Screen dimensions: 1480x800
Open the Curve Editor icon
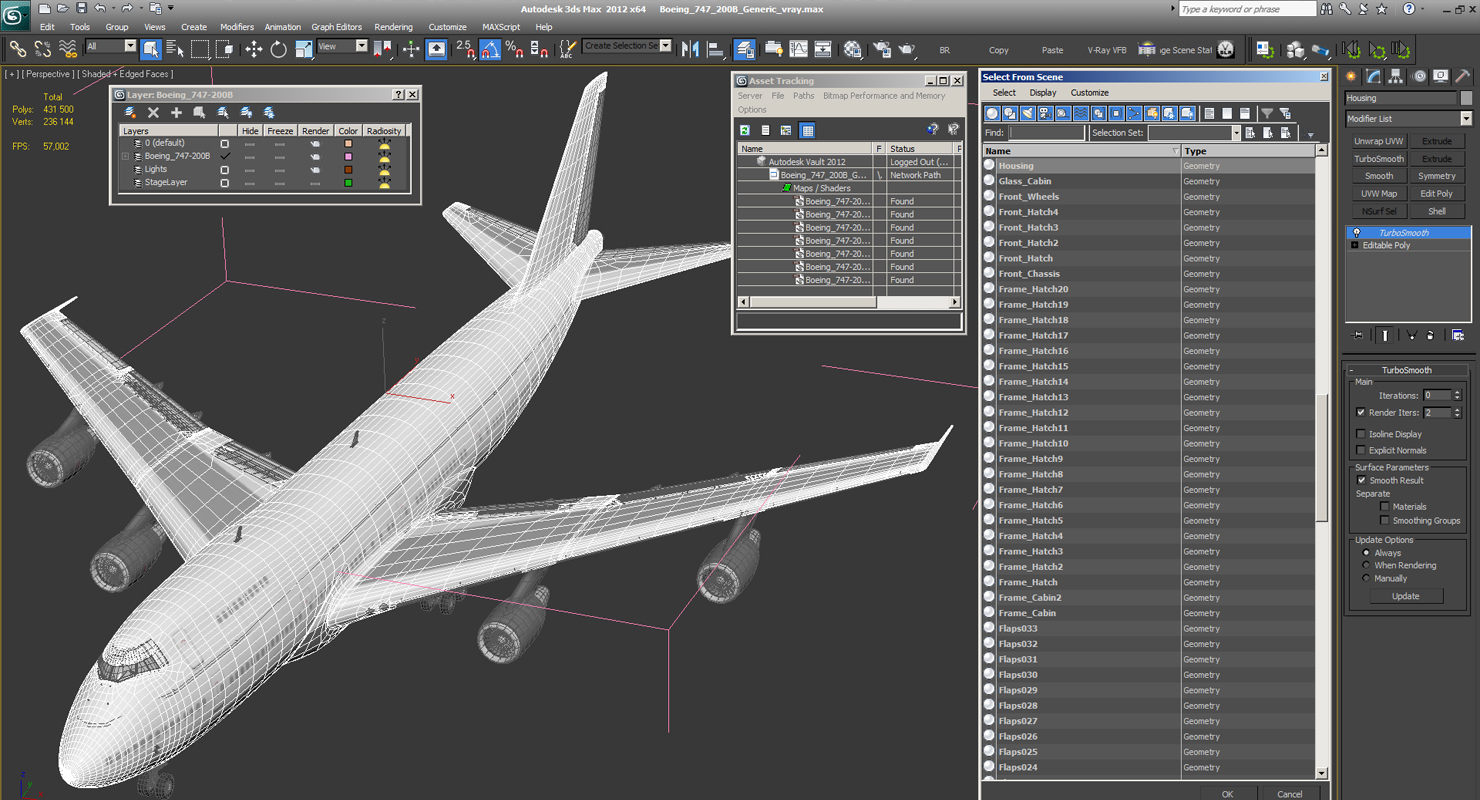point(798,48)
